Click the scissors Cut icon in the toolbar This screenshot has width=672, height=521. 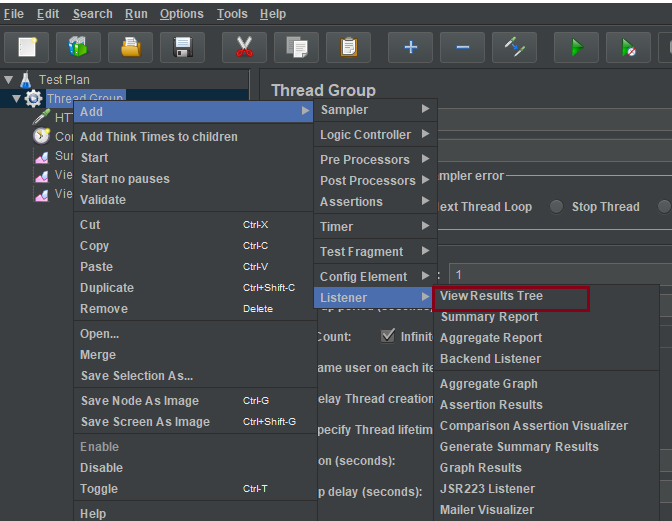[244, 47]
